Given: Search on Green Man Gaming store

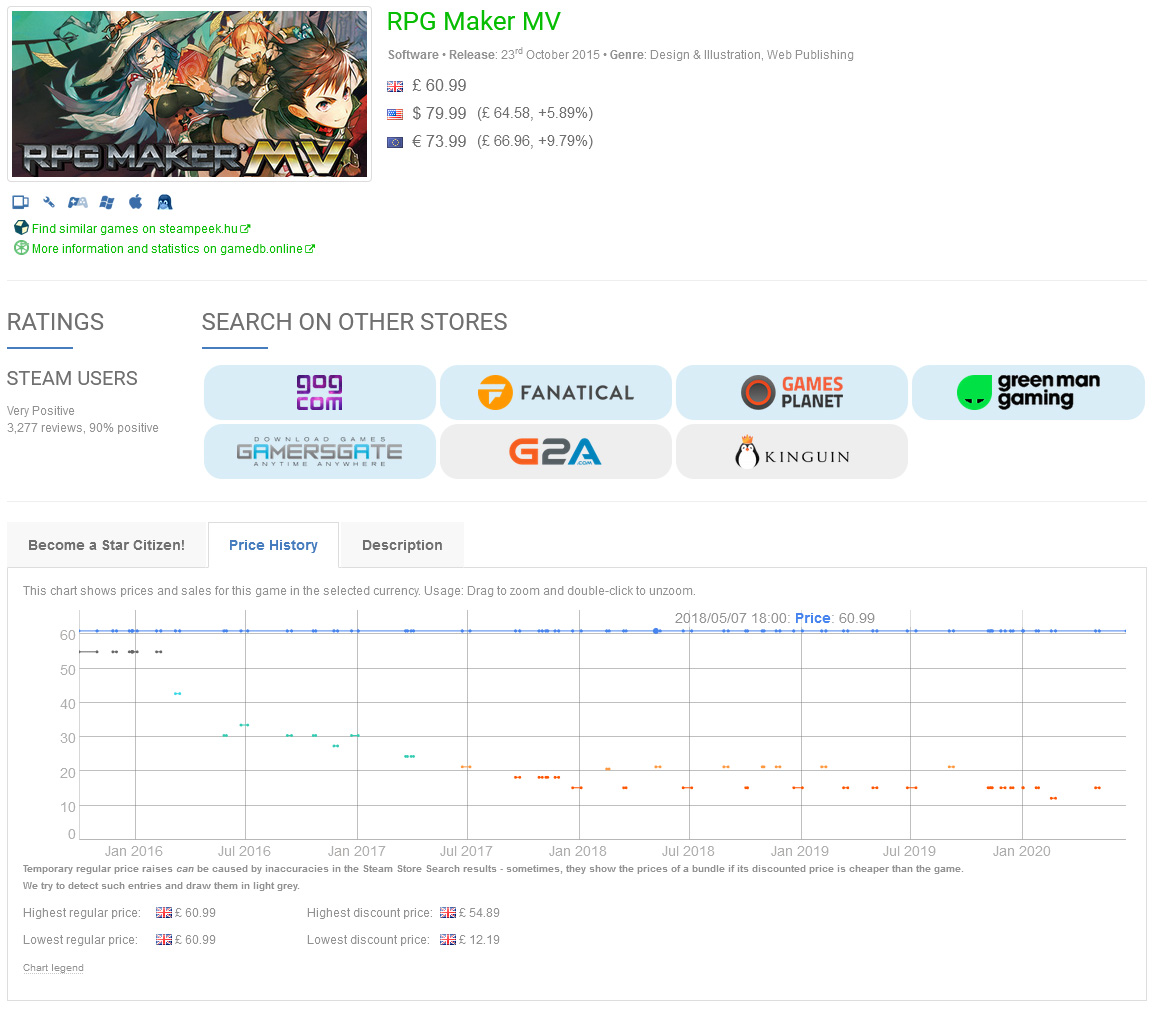Looking at the screenshot, I should coord(1028,392).
